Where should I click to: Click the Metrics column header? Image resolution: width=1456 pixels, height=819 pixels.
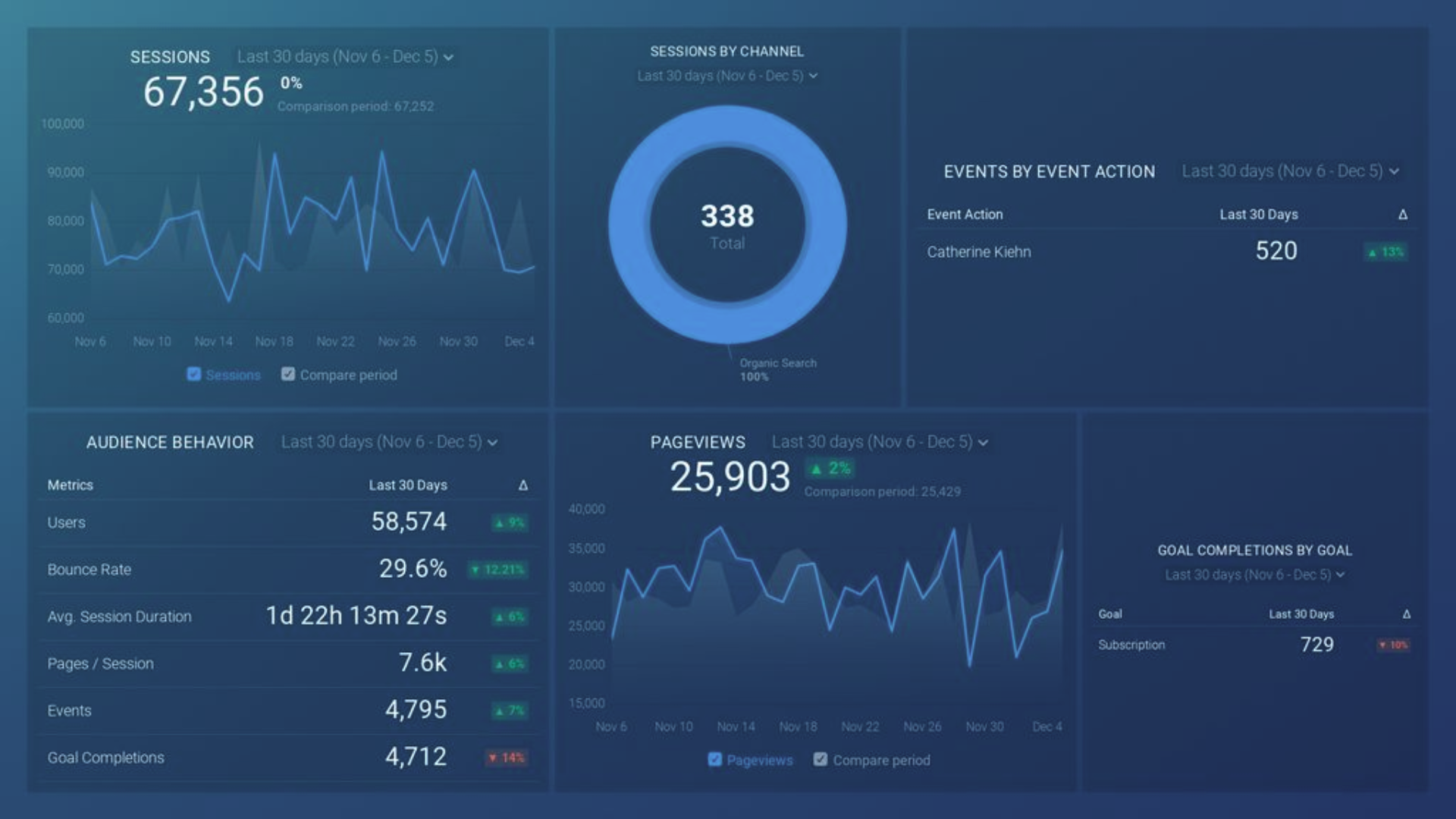click(70, 485)
